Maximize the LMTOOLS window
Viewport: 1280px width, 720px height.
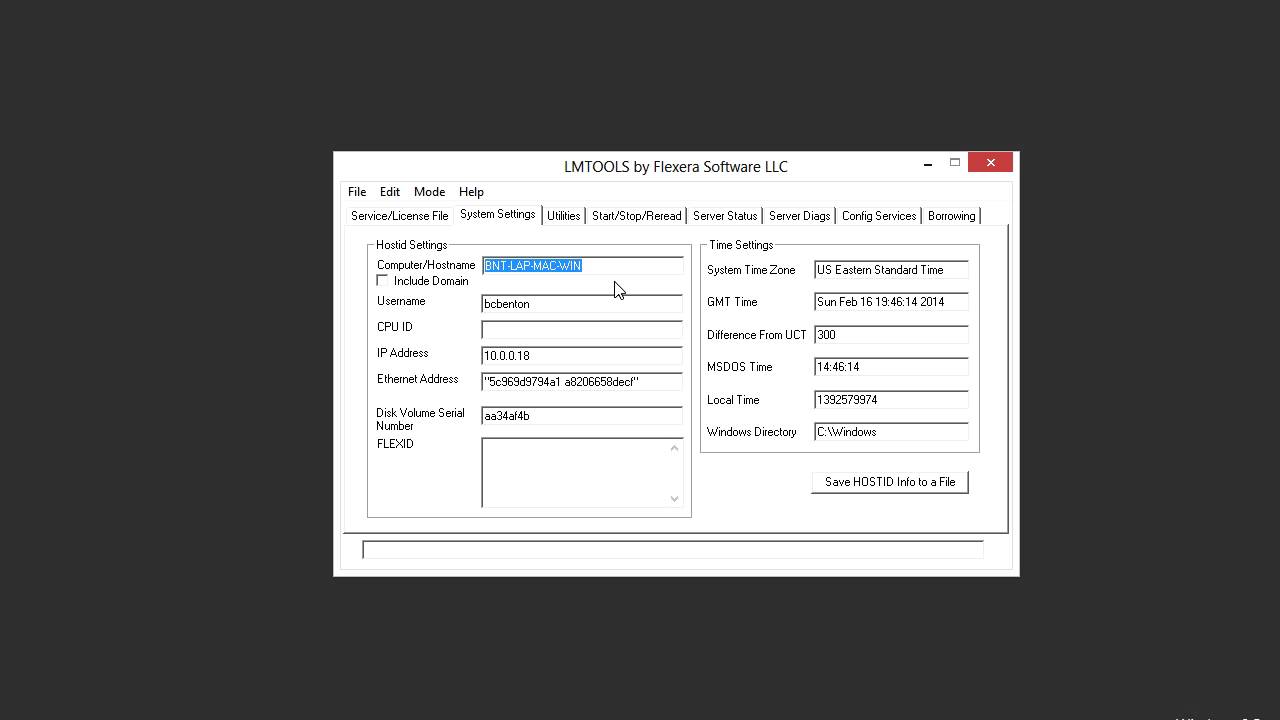[955, 163]
